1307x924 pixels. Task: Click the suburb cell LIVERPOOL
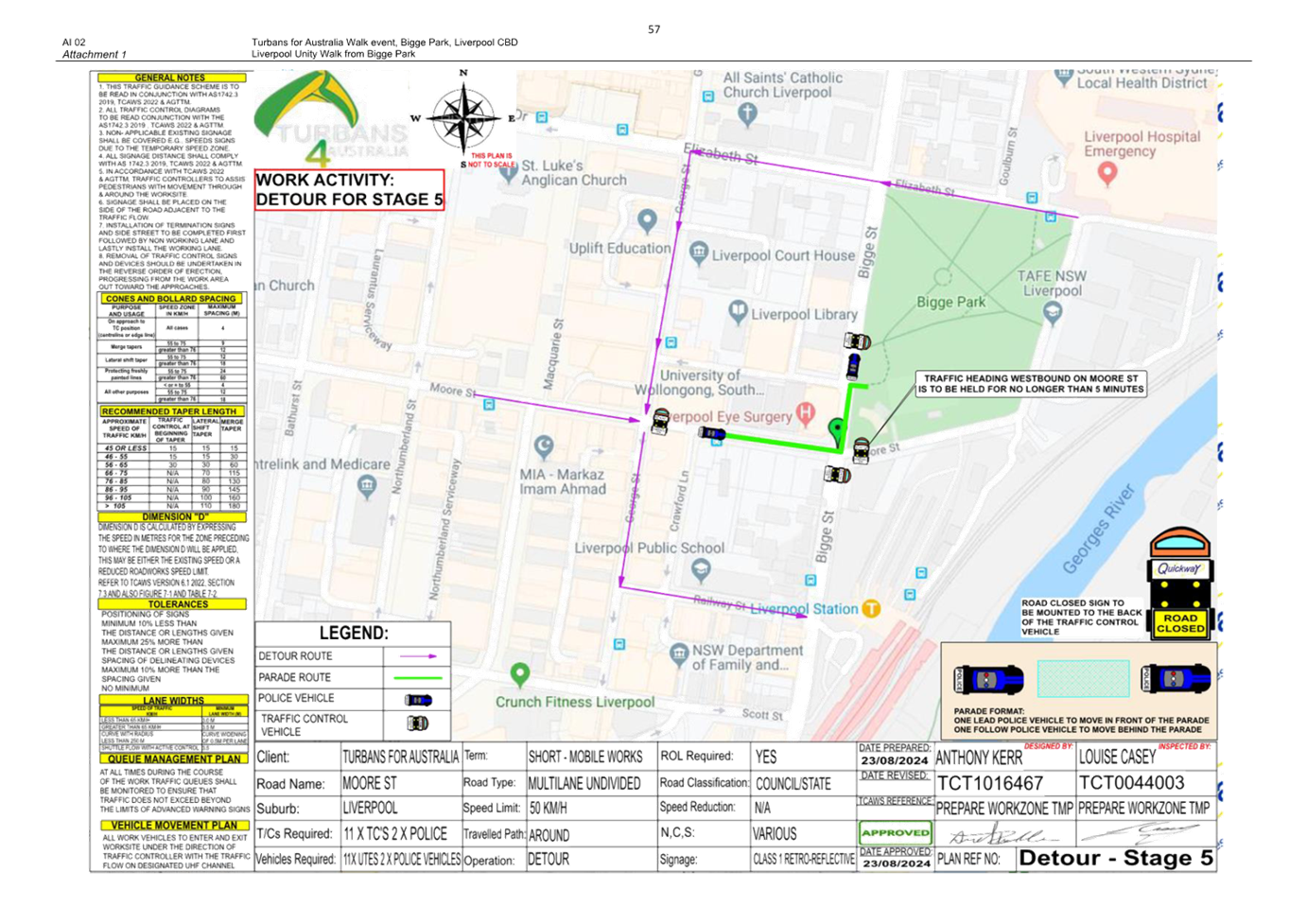click(400, 809)
